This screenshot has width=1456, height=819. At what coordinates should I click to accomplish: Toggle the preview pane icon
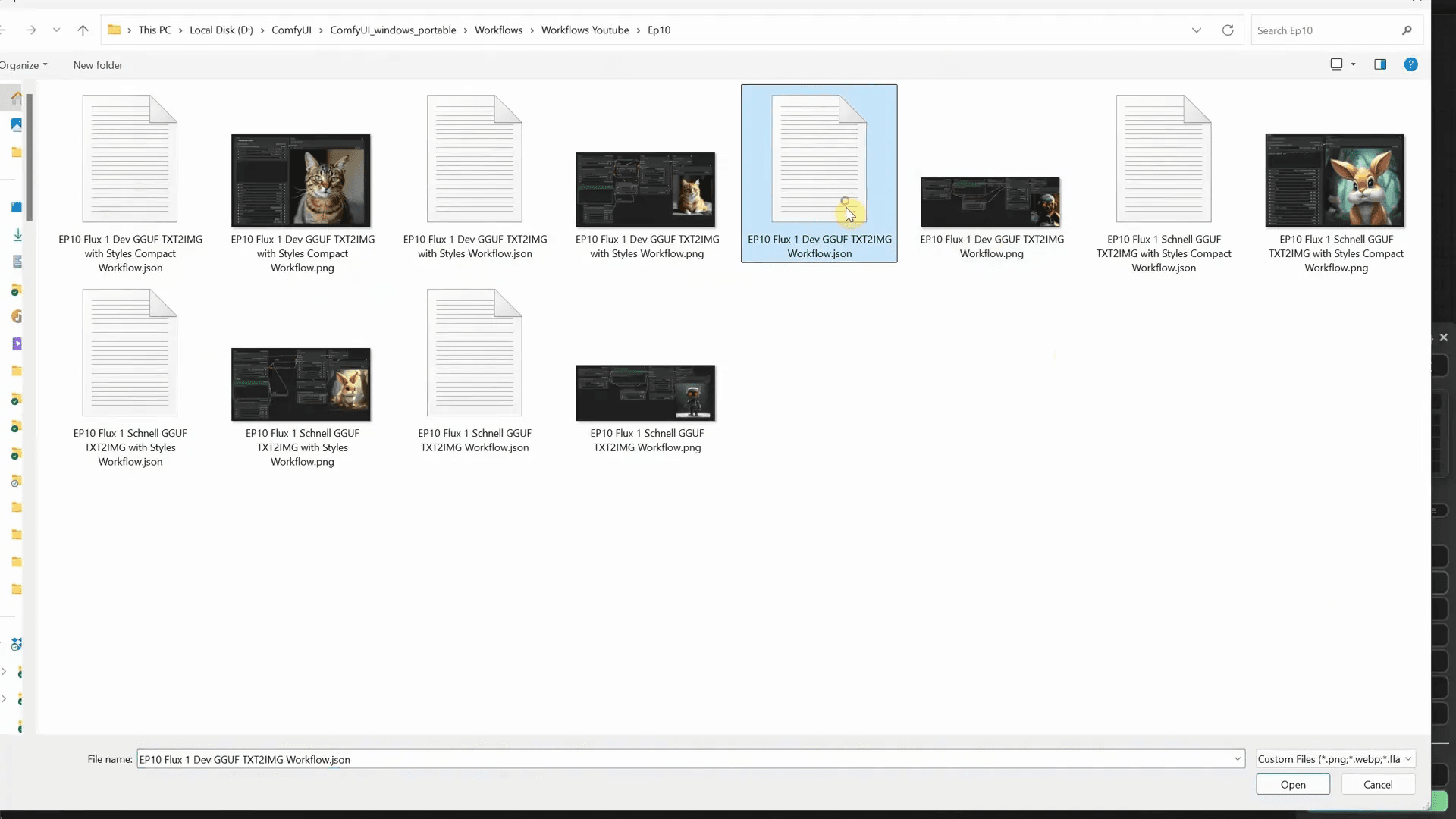point(1380,64)
